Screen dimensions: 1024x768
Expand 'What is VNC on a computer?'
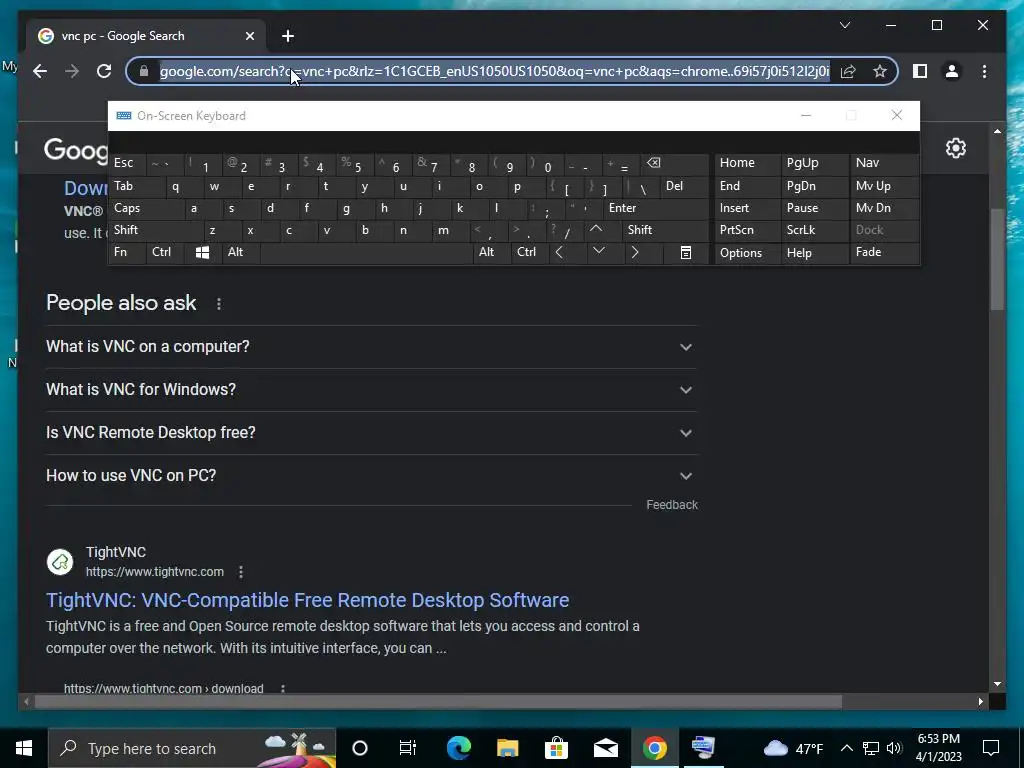click(x=371, y=347)
